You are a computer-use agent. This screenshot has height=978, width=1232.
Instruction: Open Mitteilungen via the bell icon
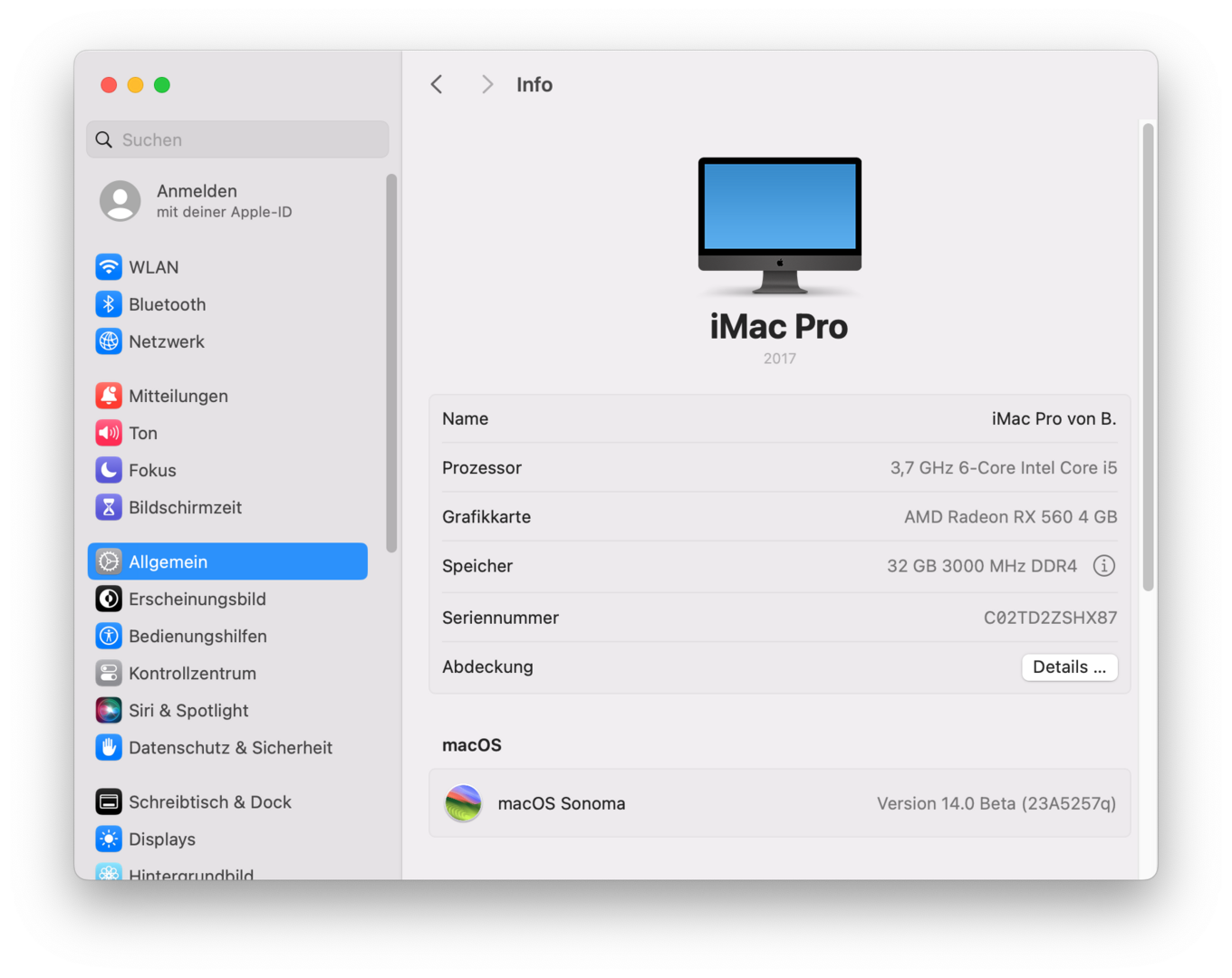click(109, 396)
